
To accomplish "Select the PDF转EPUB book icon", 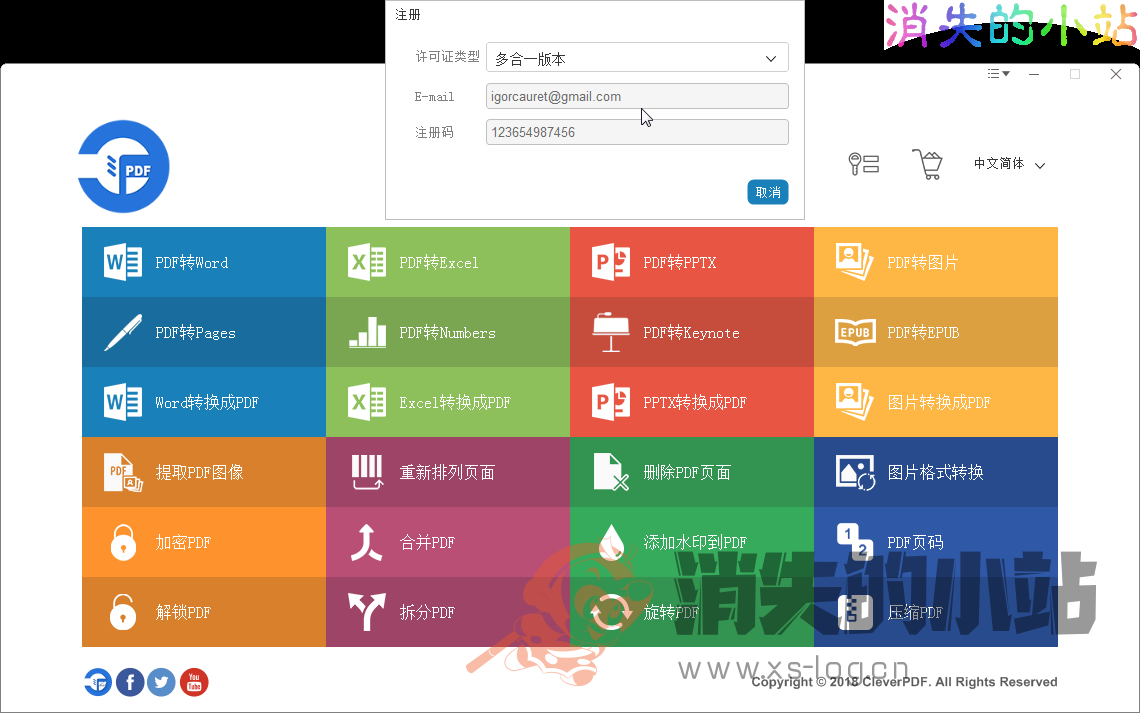I will point(855,332).
